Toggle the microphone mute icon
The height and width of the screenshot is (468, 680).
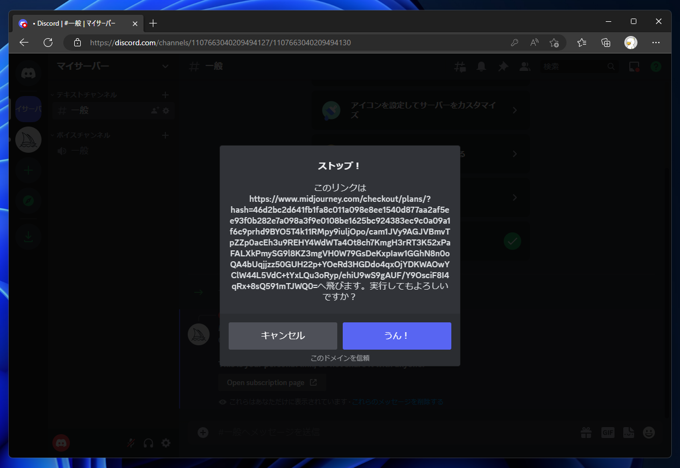tap(131, 443)
